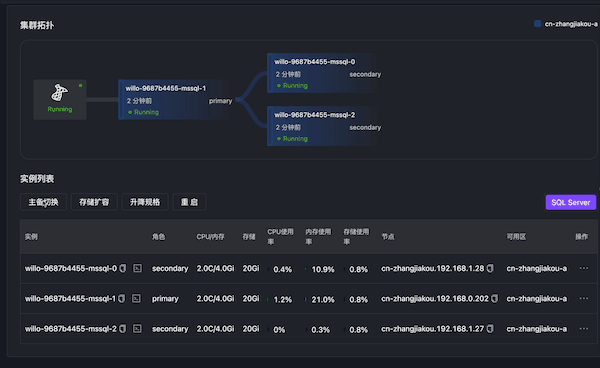Viewport: 600px width, 368px height.
Task: Click the 存储扩容 button
Action: 94,202
